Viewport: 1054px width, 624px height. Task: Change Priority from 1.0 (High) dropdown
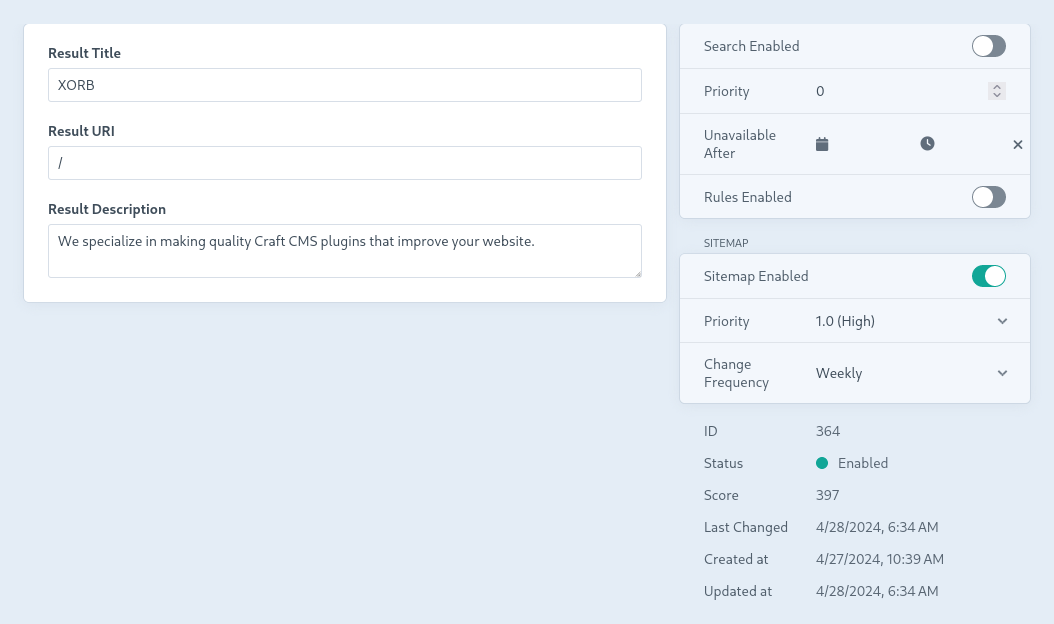pos(845,321)
